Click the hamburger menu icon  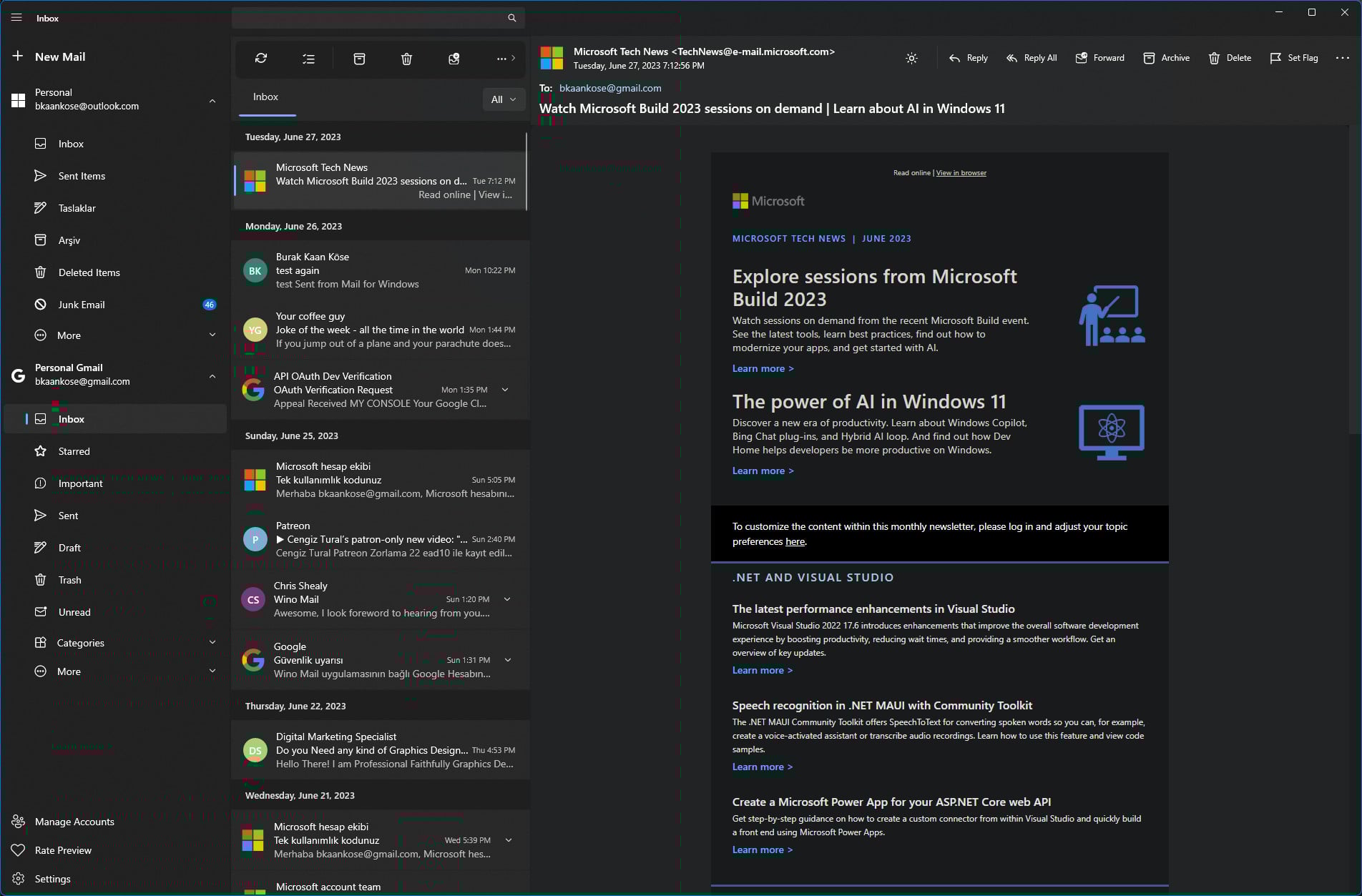point(16,18)
